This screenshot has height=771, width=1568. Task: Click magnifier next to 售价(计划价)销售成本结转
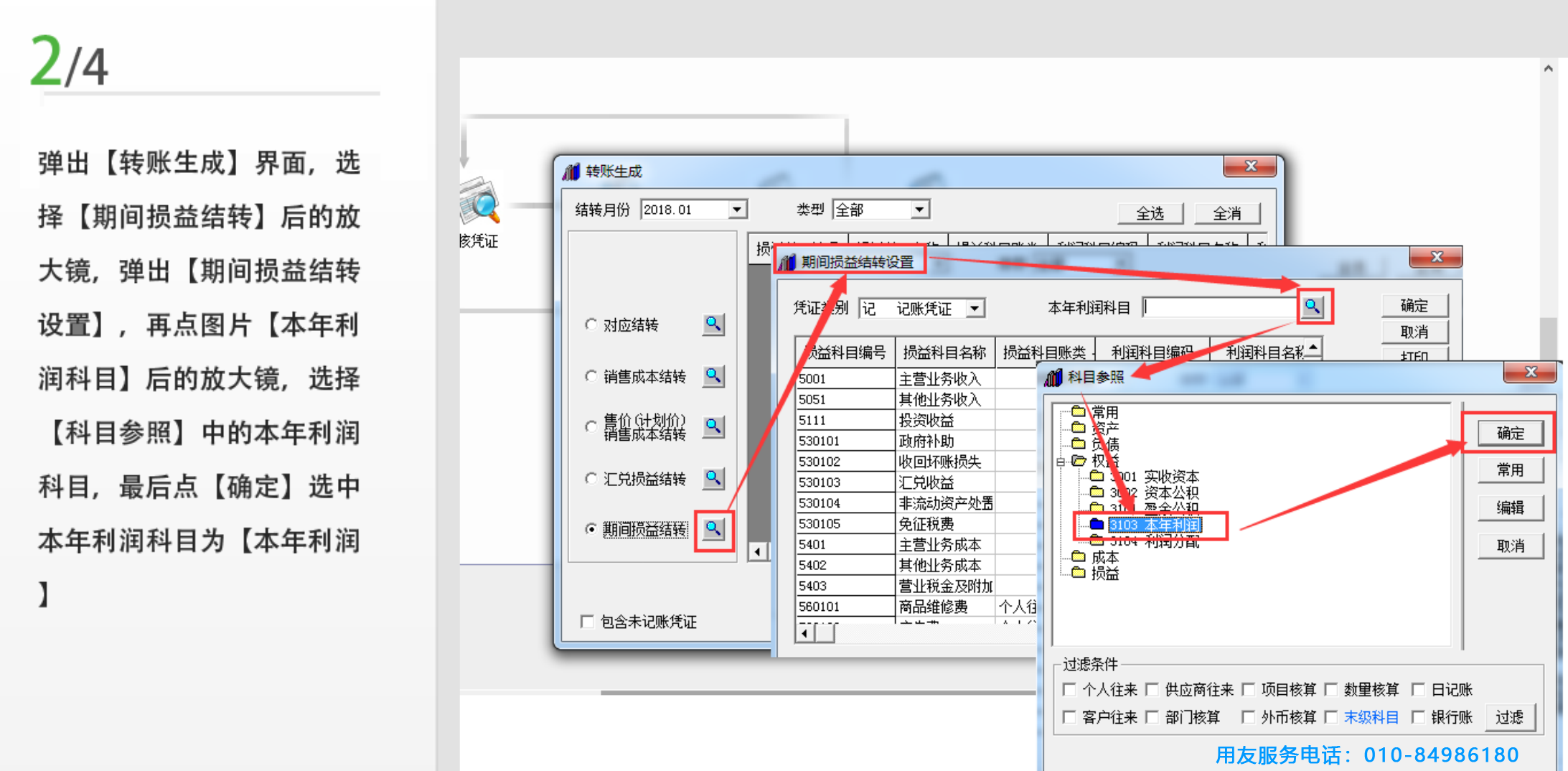click(713, 426)
